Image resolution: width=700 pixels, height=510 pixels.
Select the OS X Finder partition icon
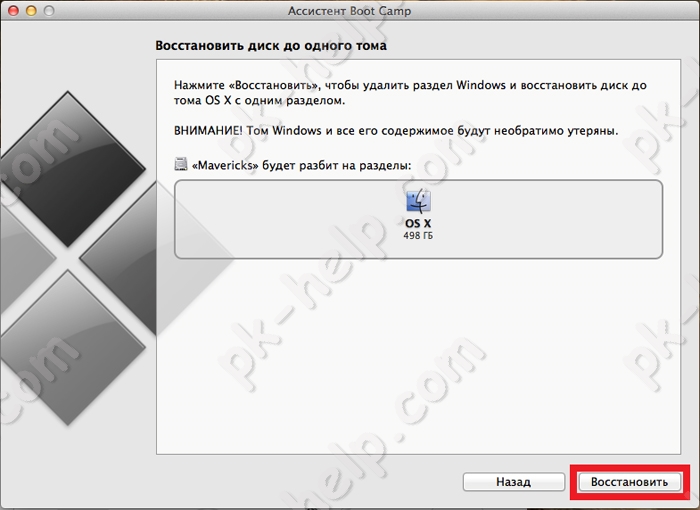[x=418, y=201]
